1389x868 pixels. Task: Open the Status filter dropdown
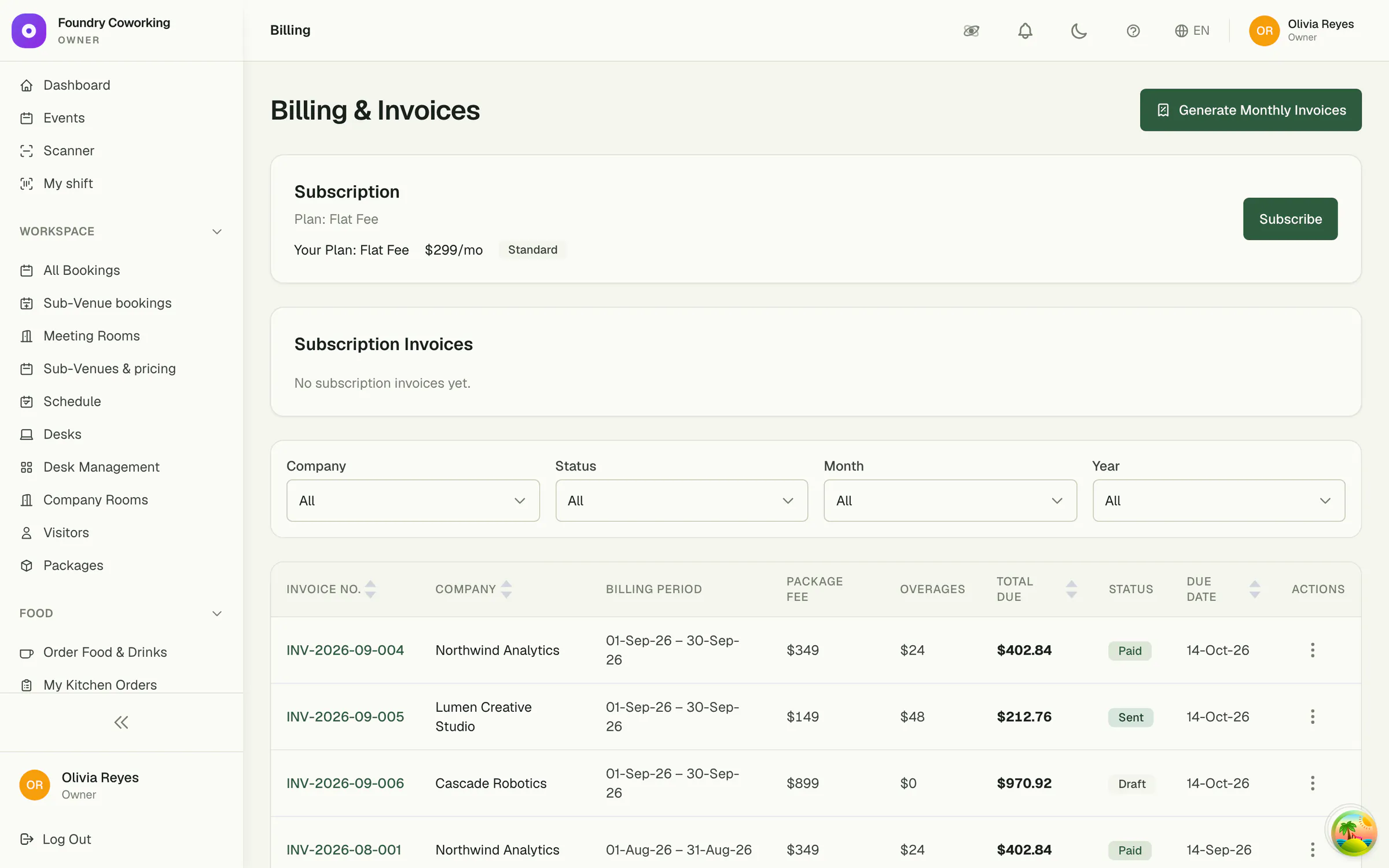pos(681,501)
